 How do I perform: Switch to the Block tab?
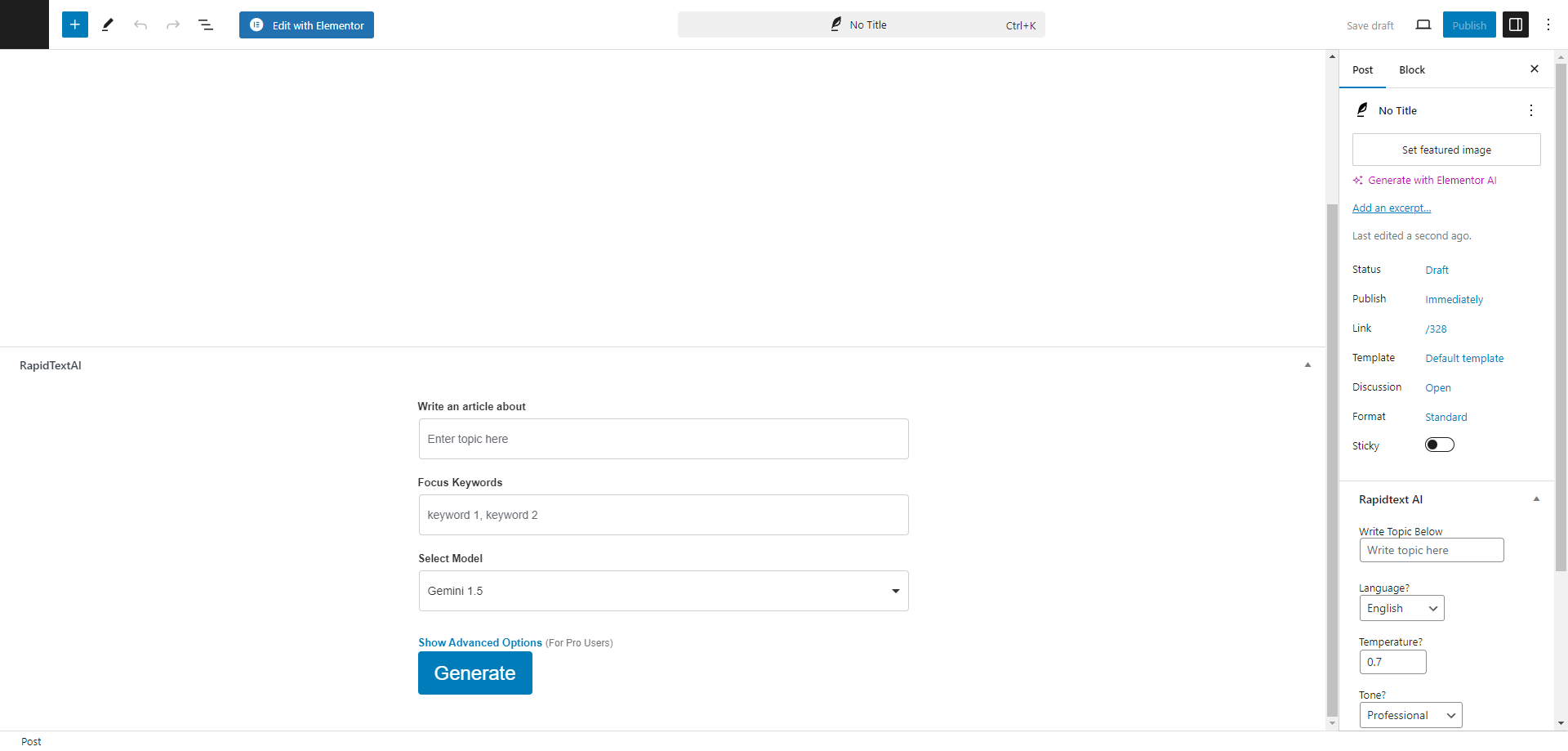(x=1412, y=69)
